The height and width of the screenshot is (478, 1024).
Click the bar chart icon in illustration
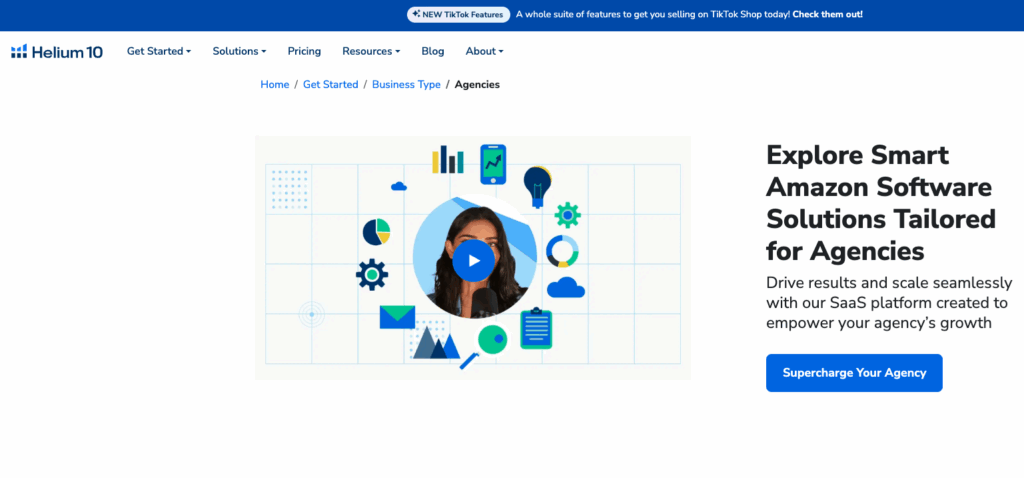[447, 160]
